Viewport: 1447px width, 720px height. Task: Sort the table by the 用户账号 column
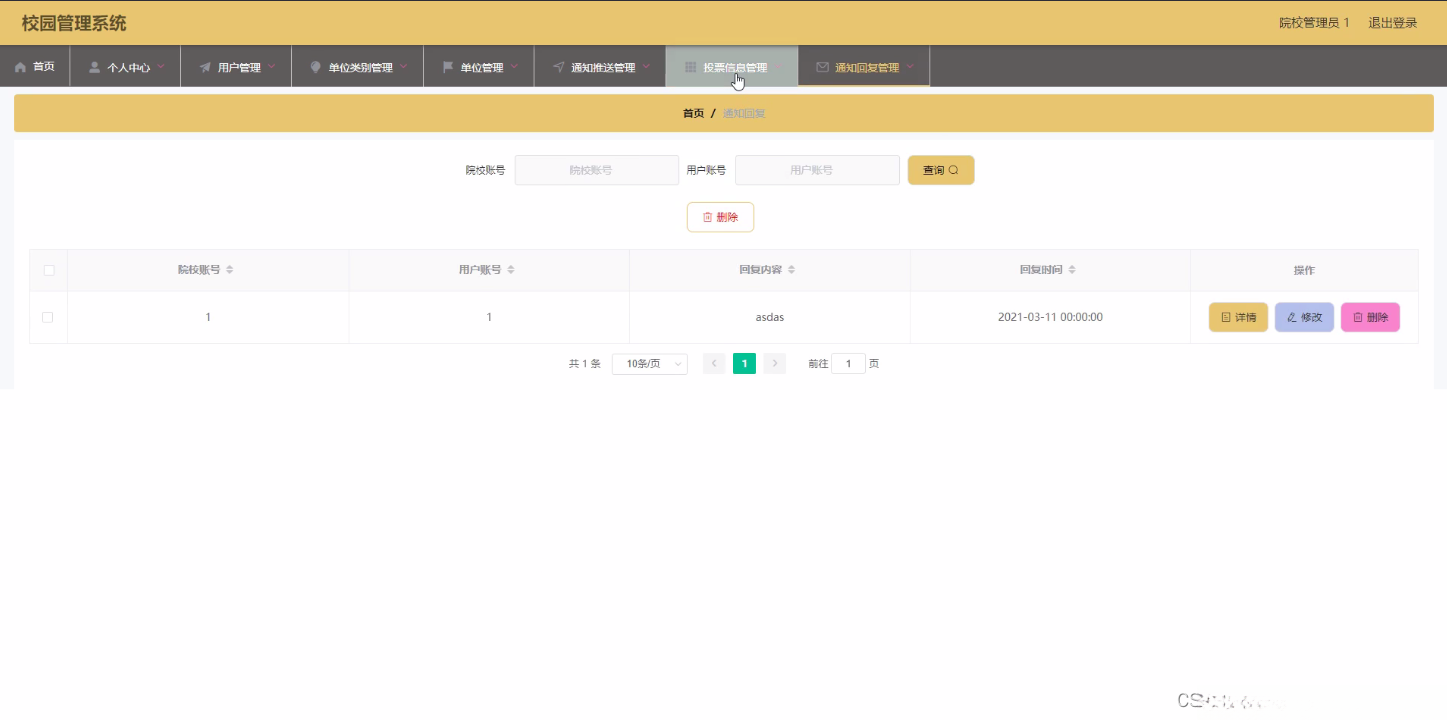pyautogui.click(x=510, y=270)
